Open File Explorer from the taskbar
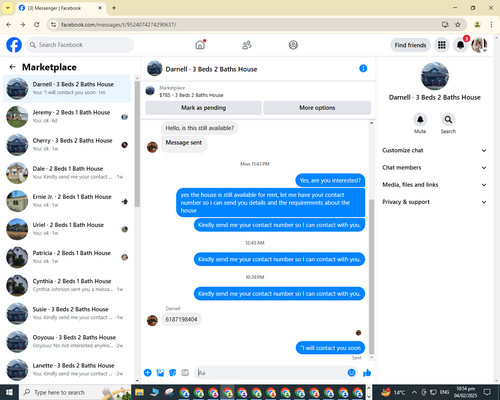Viewport: 500px width, 400px height. click(x=139, y=392)
